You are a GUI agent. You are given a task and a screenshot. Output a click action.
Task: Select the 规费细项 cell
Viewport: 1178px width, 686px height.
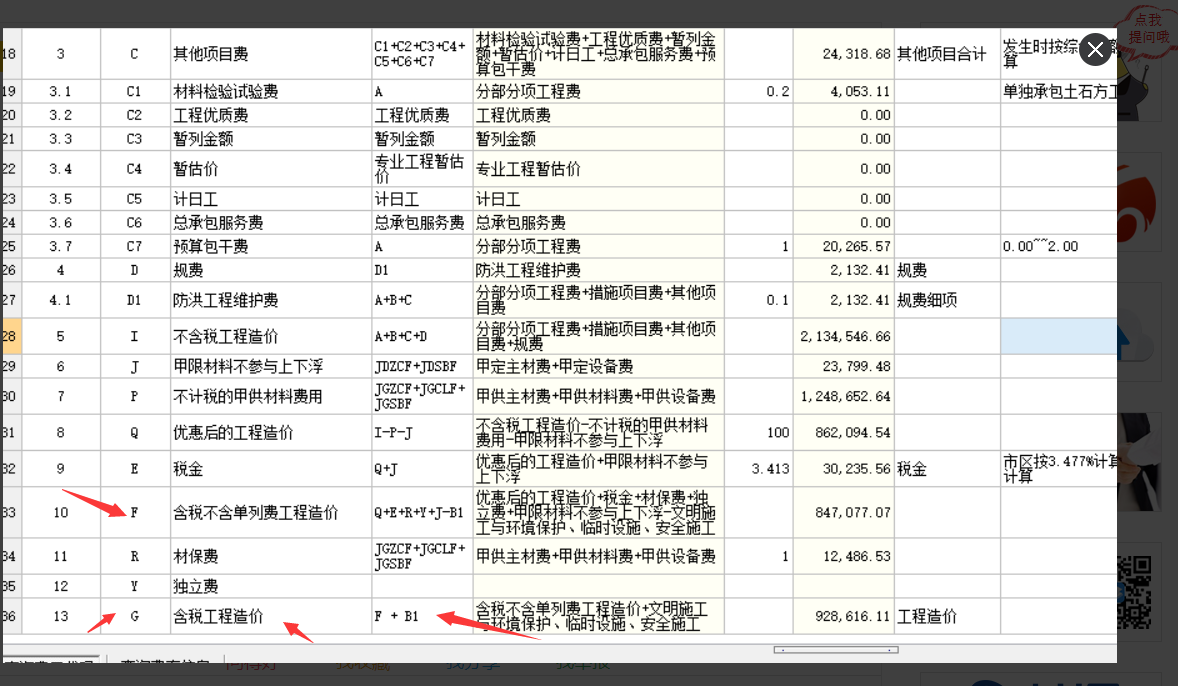(947, 301)
